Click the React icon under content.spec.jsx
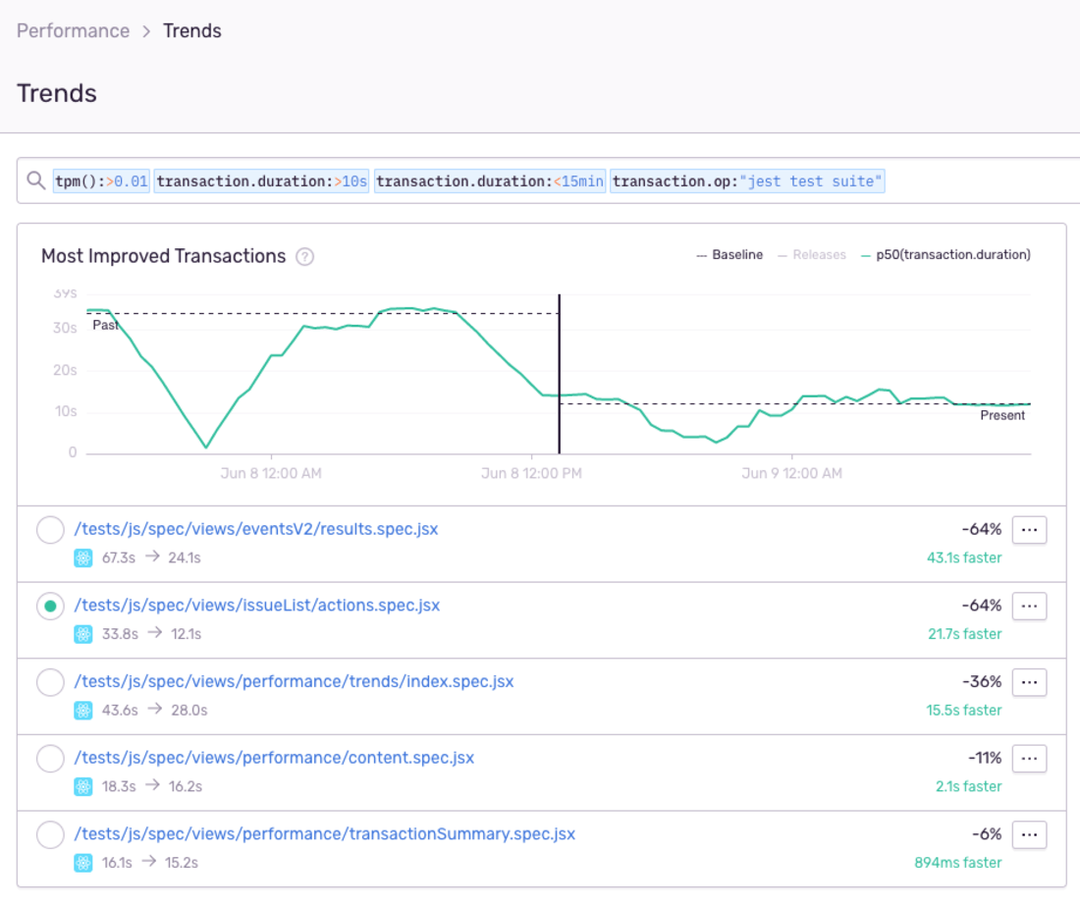 (x=83, y=787)
